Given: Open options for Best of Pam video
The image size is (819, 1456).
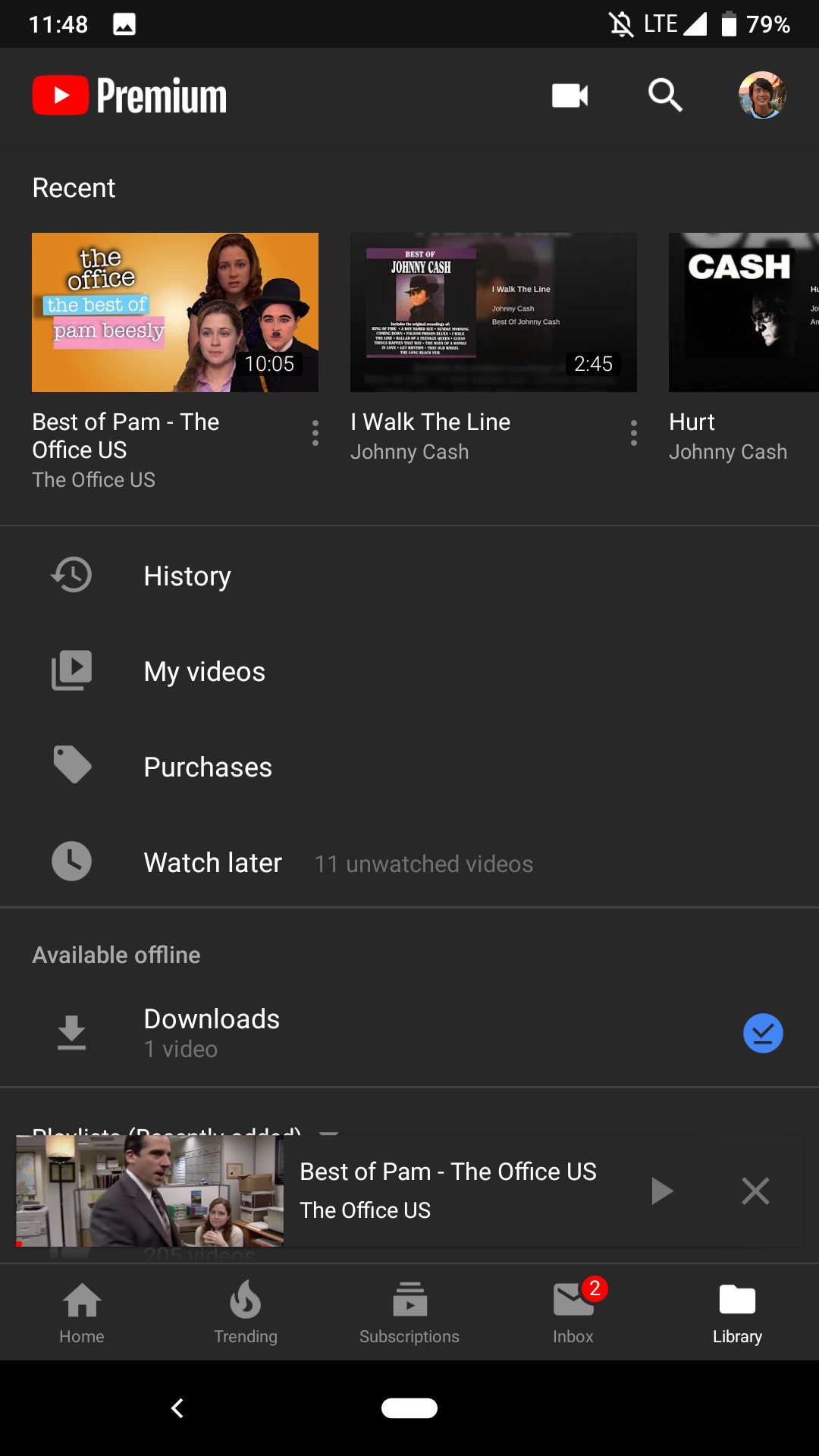Looking at the screenshot, I should pos(315,433).
